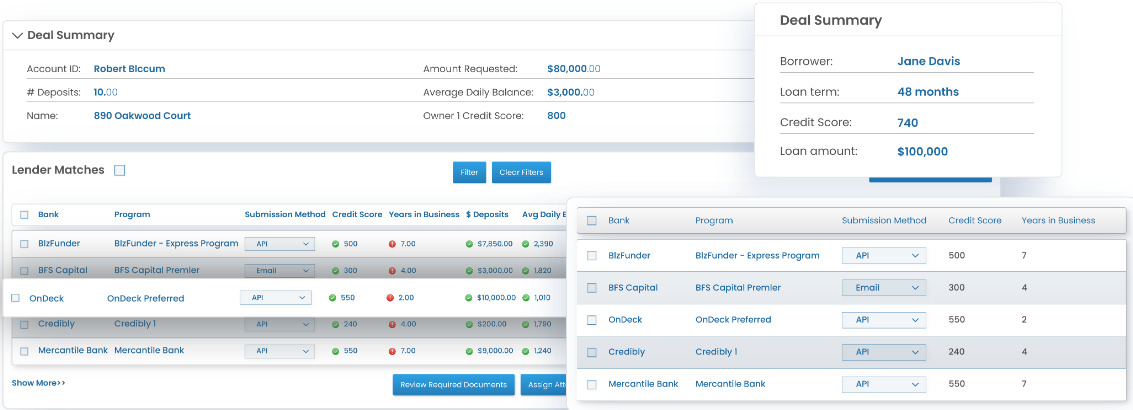Tick header checkbox in front overlay table

click(592, 221)
